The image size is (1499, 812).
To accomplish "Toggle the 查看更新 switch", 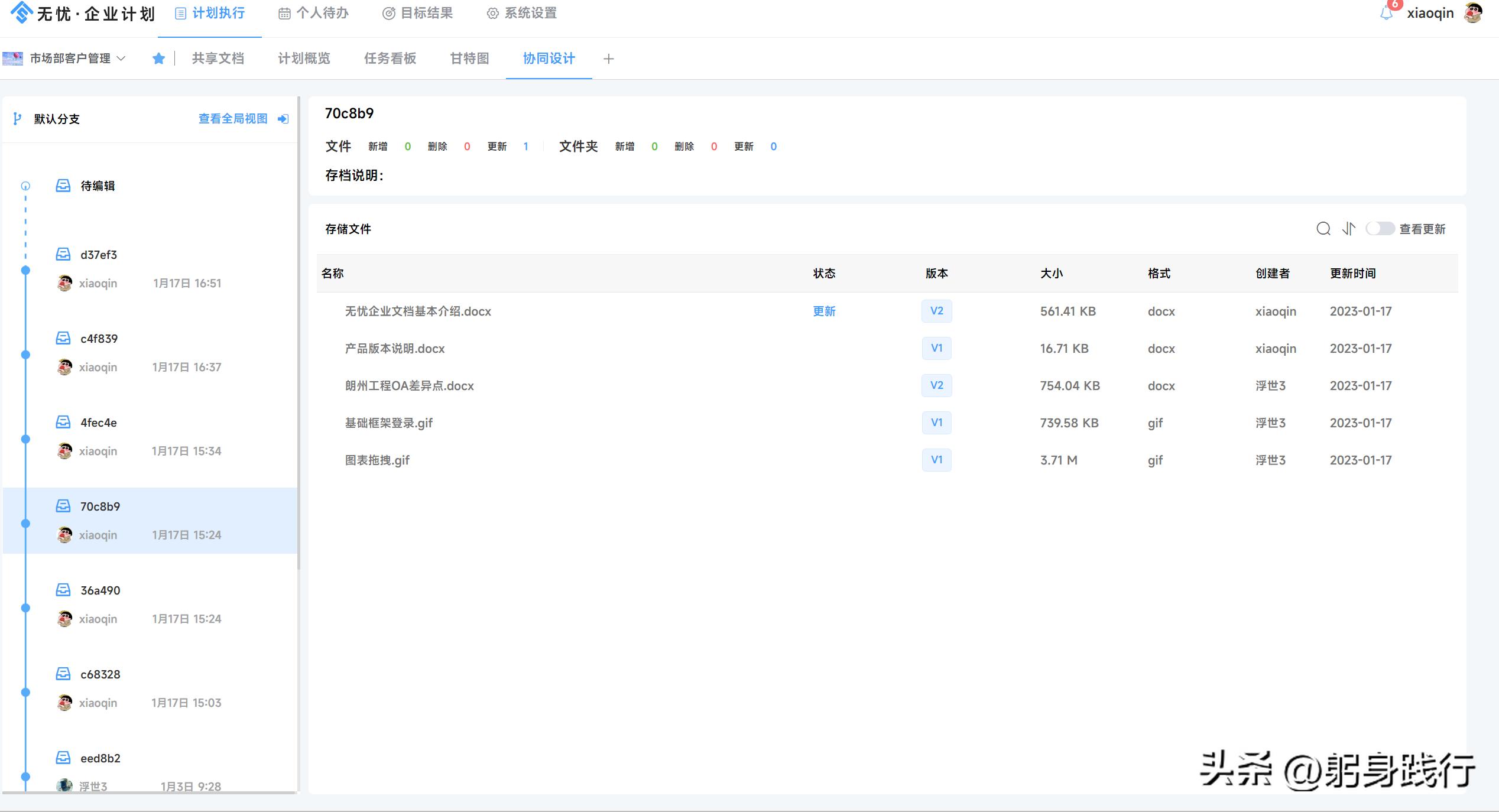I will click(x=1380, y=229).
